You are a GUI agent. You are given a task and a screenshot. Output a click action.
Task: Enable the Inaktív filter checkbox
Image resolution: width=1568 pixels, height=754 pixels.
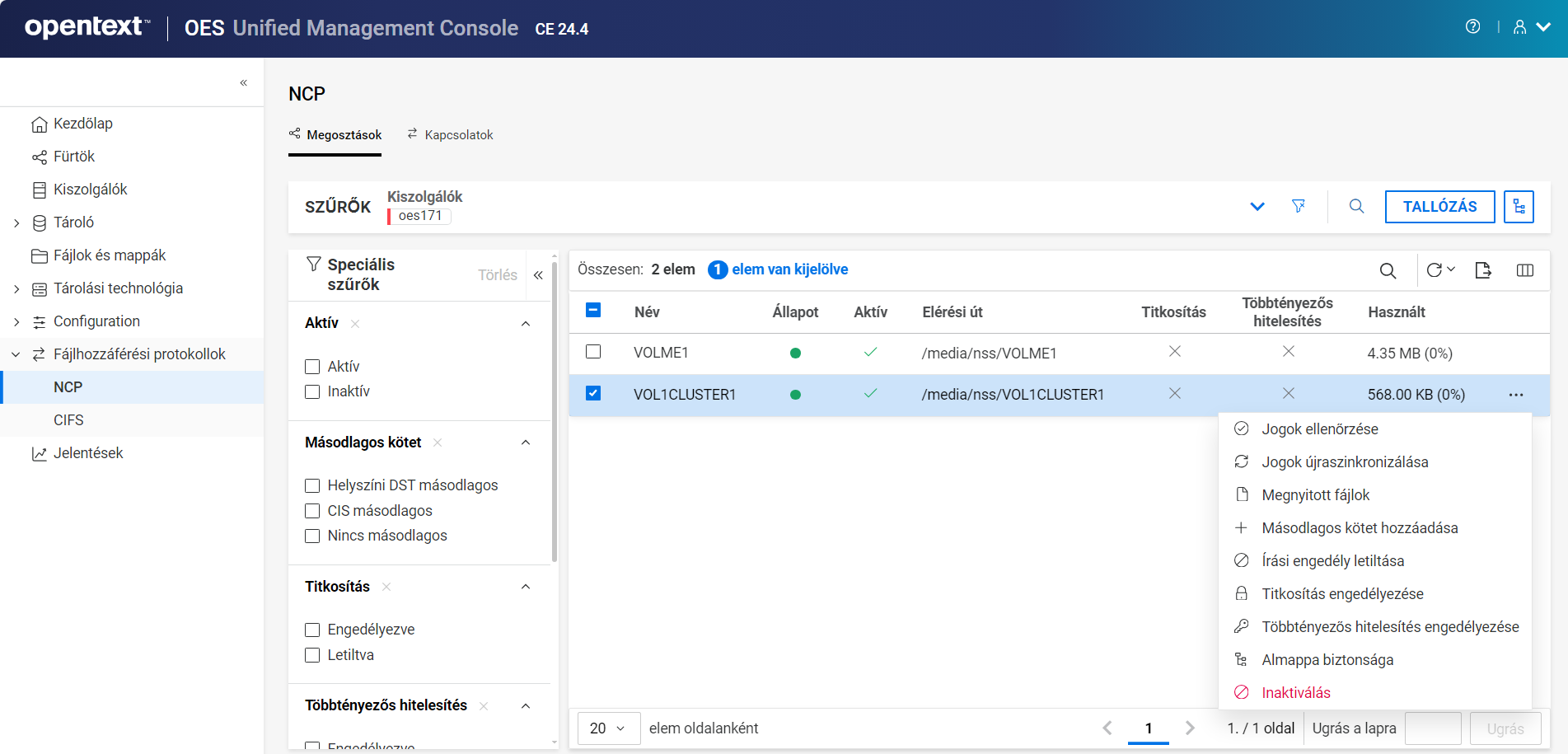click(312, 391)
